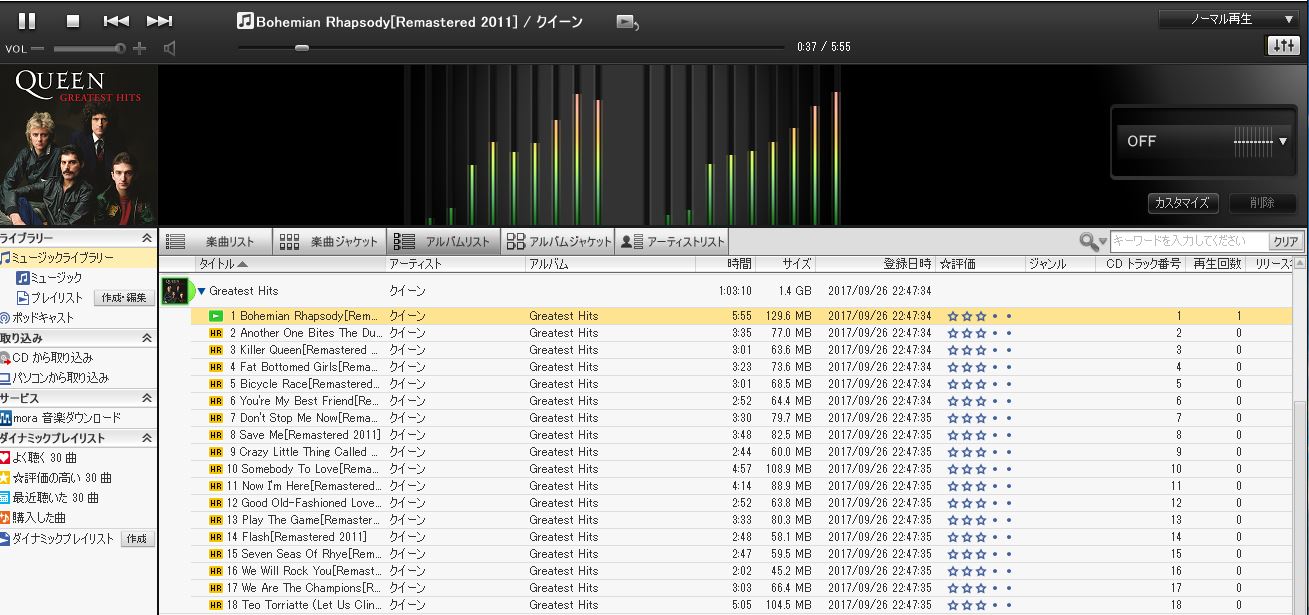Click the HR badge on Another One Bites
Screen dimensions: 1309x615
[x=216, y=333]
